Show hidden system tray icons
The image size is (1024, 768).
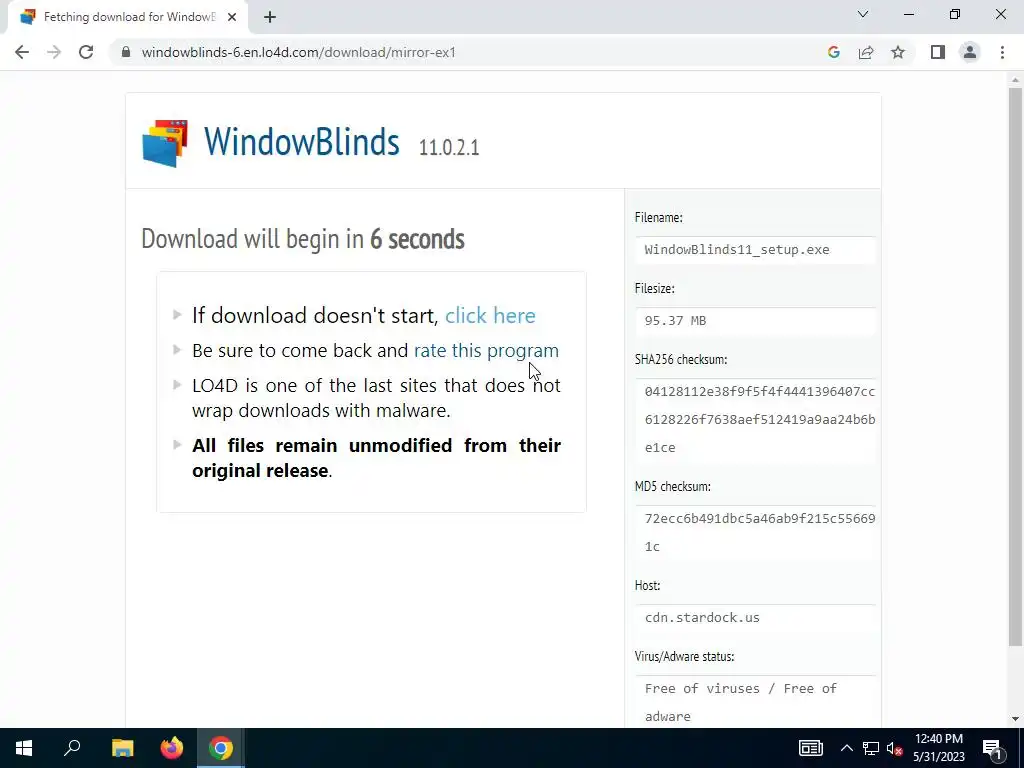(846, 748)
